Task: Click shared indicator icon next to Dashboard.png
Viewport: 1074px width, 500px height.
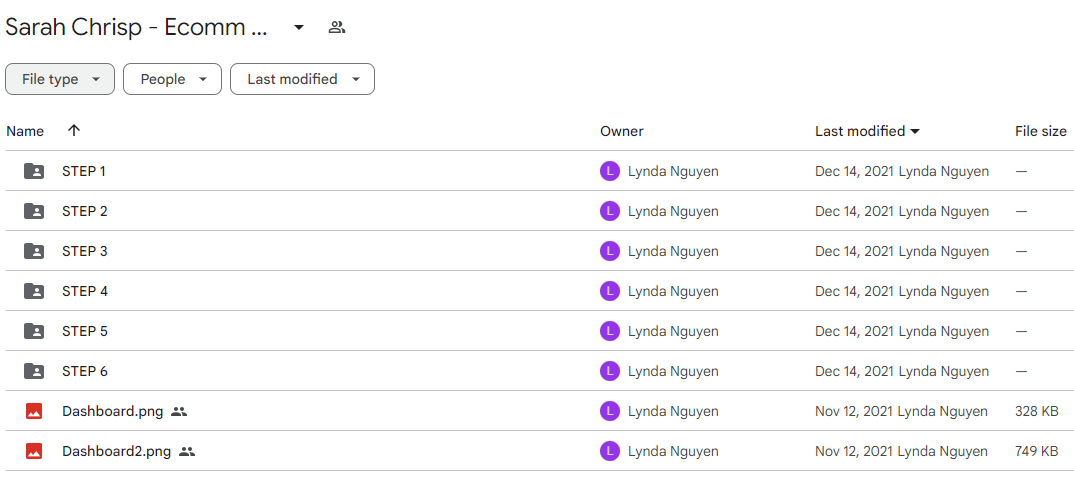Action: [179, 412]
